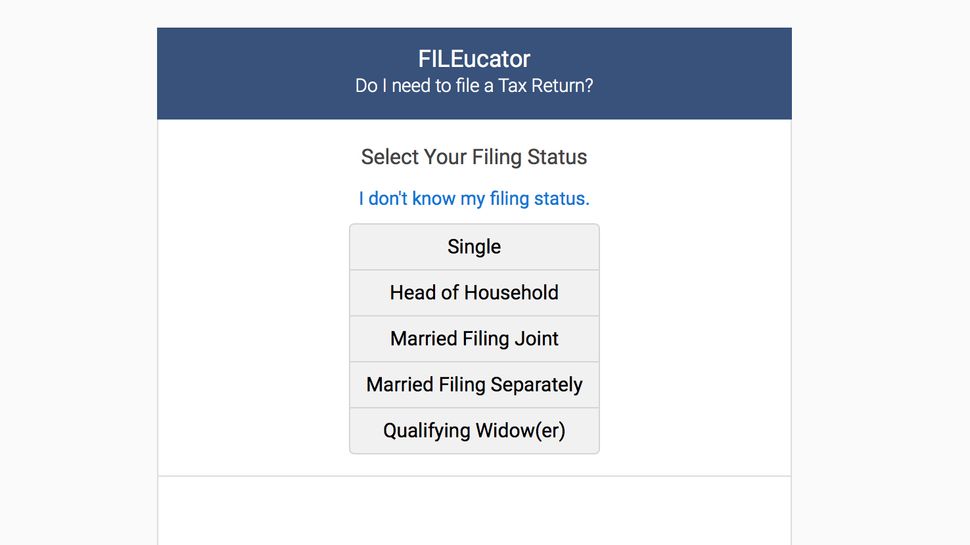Click the empty panel below the divider
The width and height of the screenshot is (970, 545).
474,510
